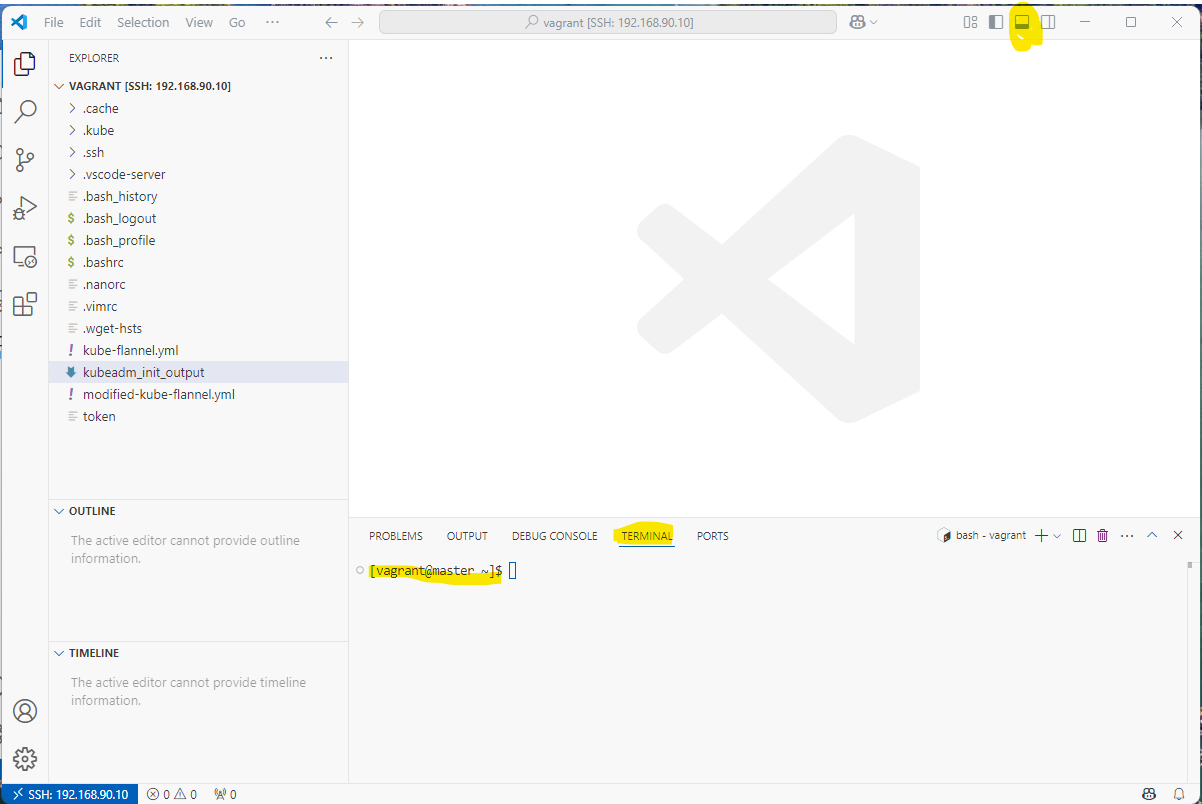Image resolution: width=1202 pixels, height=804 pixels.
Task: Open the Accounts menu icon
Action: point(25,711)
